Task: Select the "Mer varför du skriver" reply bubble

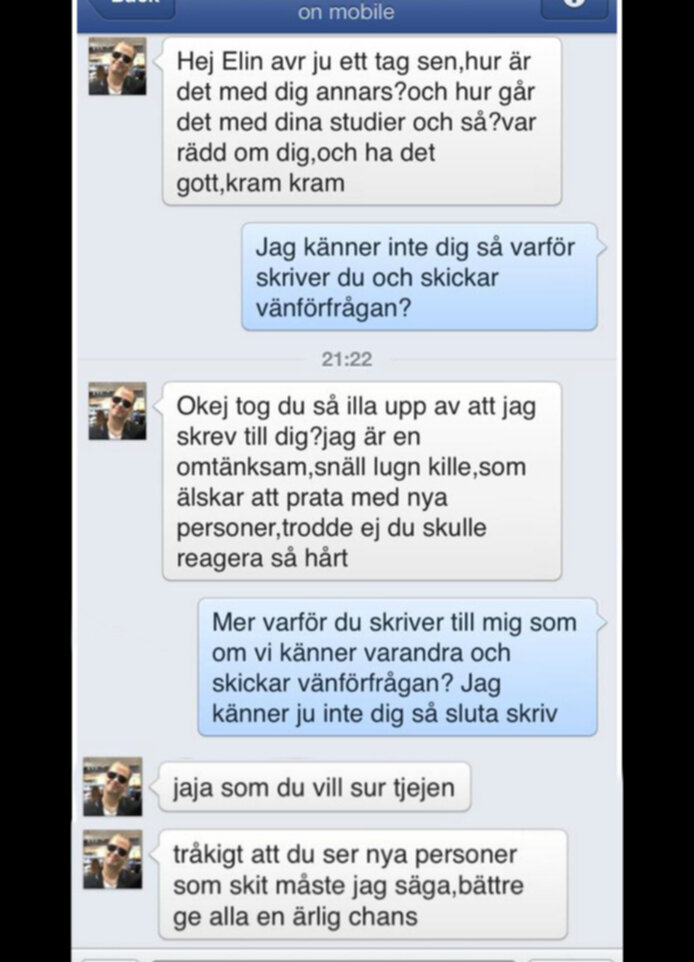Action: tap(398, 668)
